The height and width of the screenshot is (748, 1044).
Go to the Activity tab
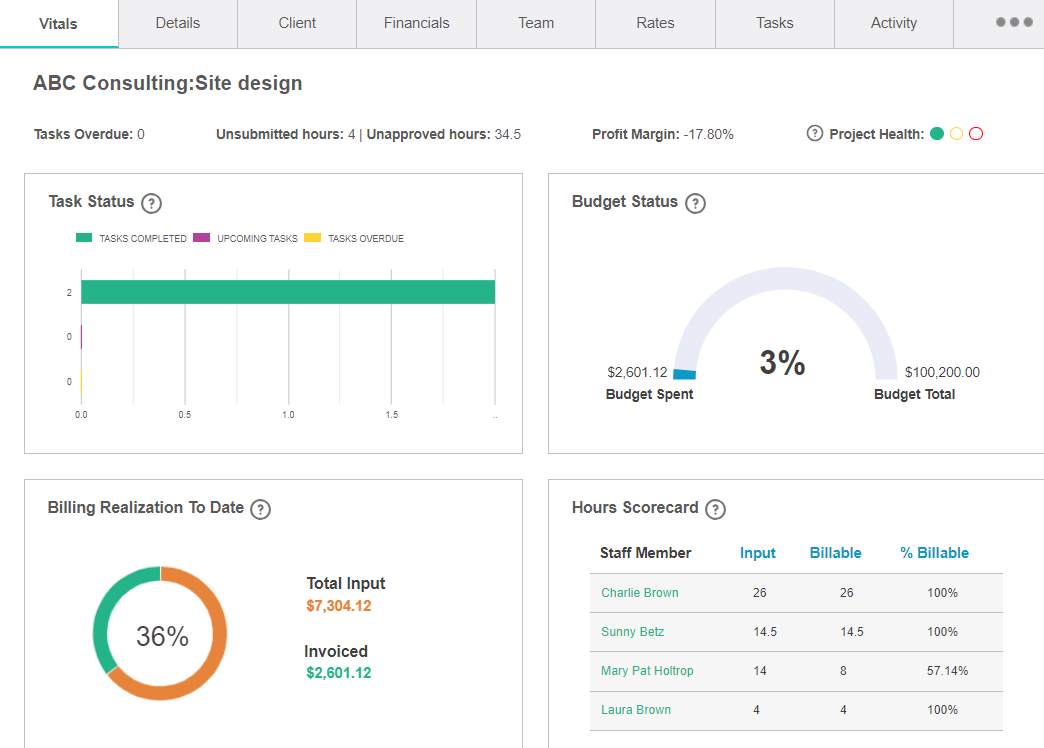(893, 23)
